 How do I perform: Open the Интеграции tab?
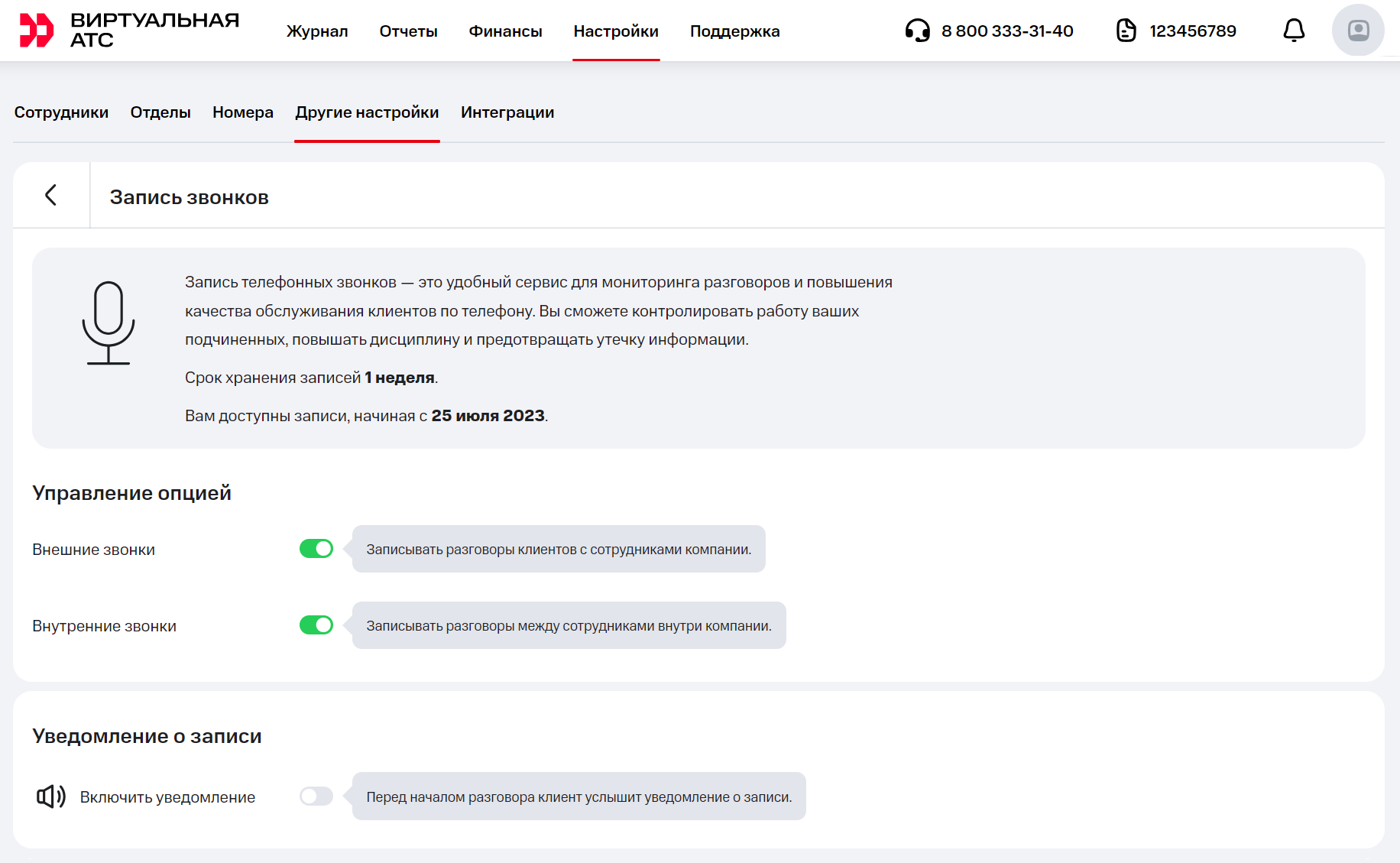(x=507, y=112)
